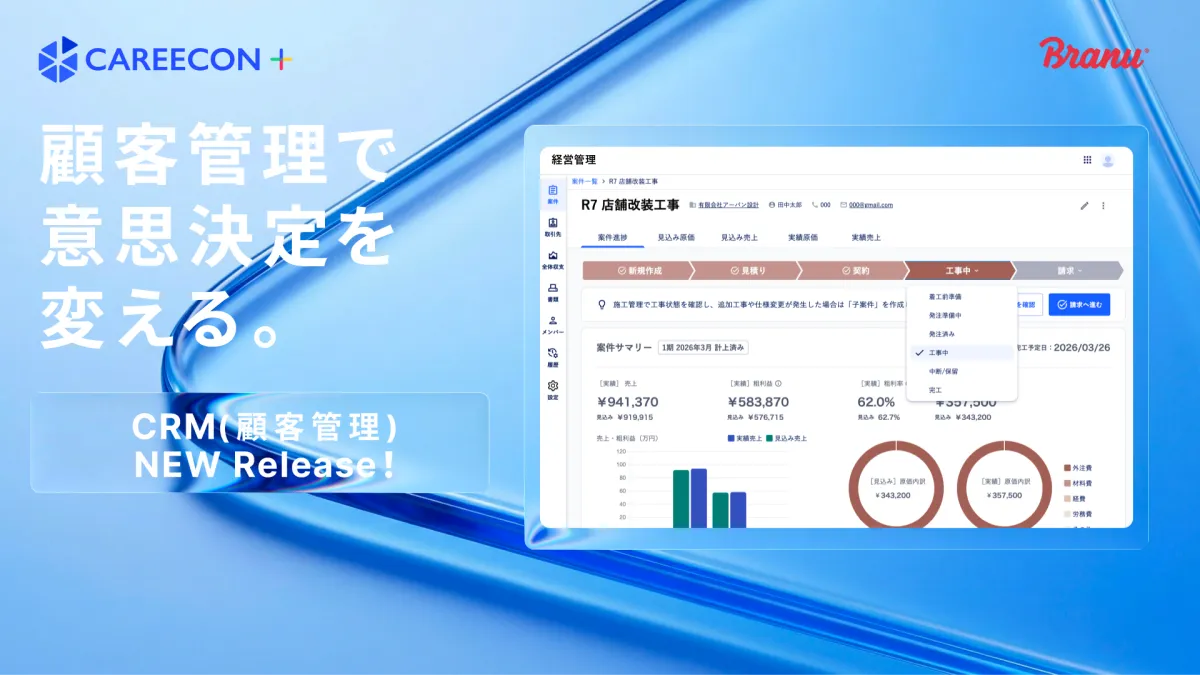The image size is (1200, 675).
Task: Click the 実績売上 blue legend swatch
Action: pyautogui.click(x=732, y=438)
